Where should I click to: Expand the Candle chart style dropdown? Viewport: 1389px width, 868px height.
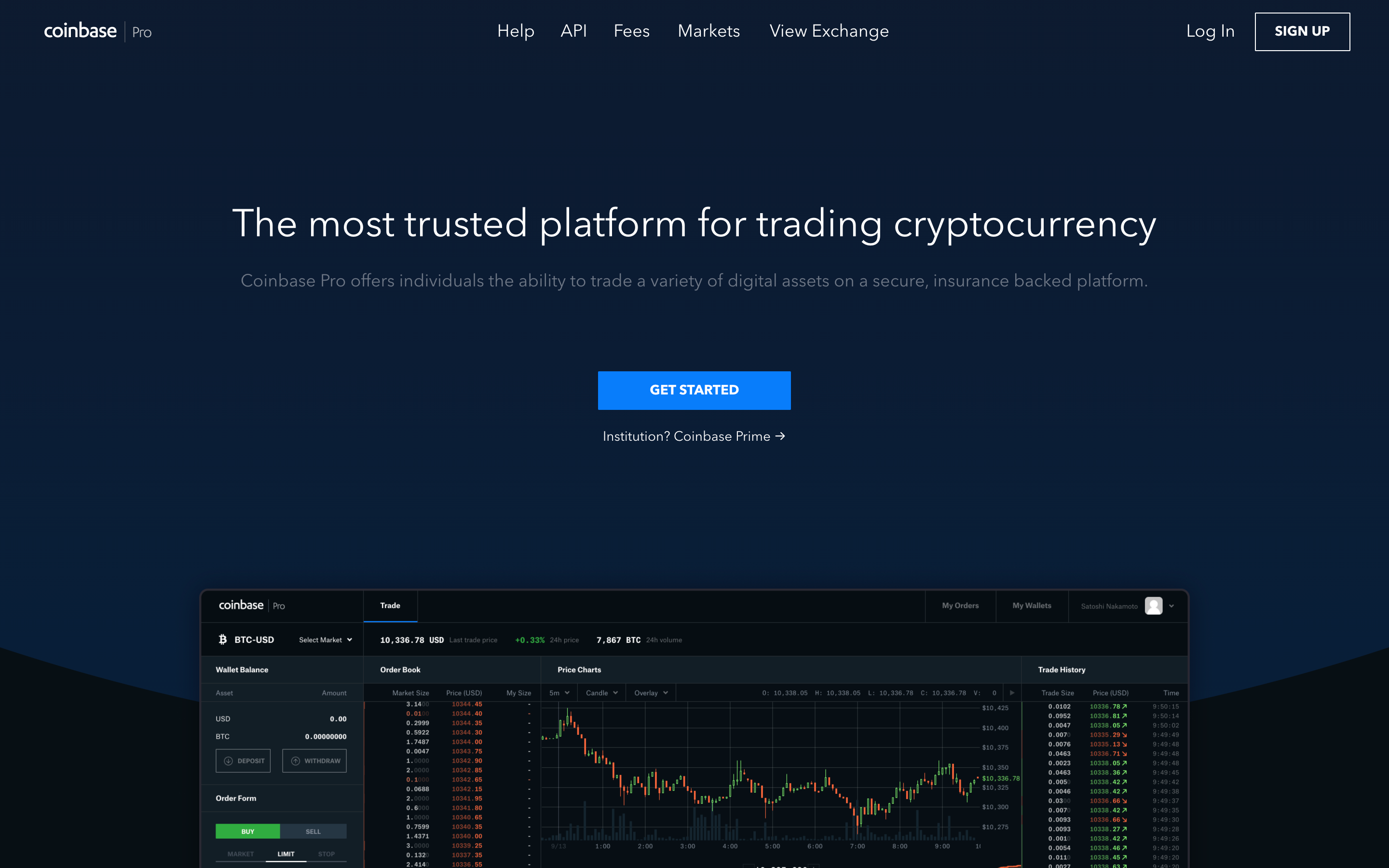click(x=602, y=692)
